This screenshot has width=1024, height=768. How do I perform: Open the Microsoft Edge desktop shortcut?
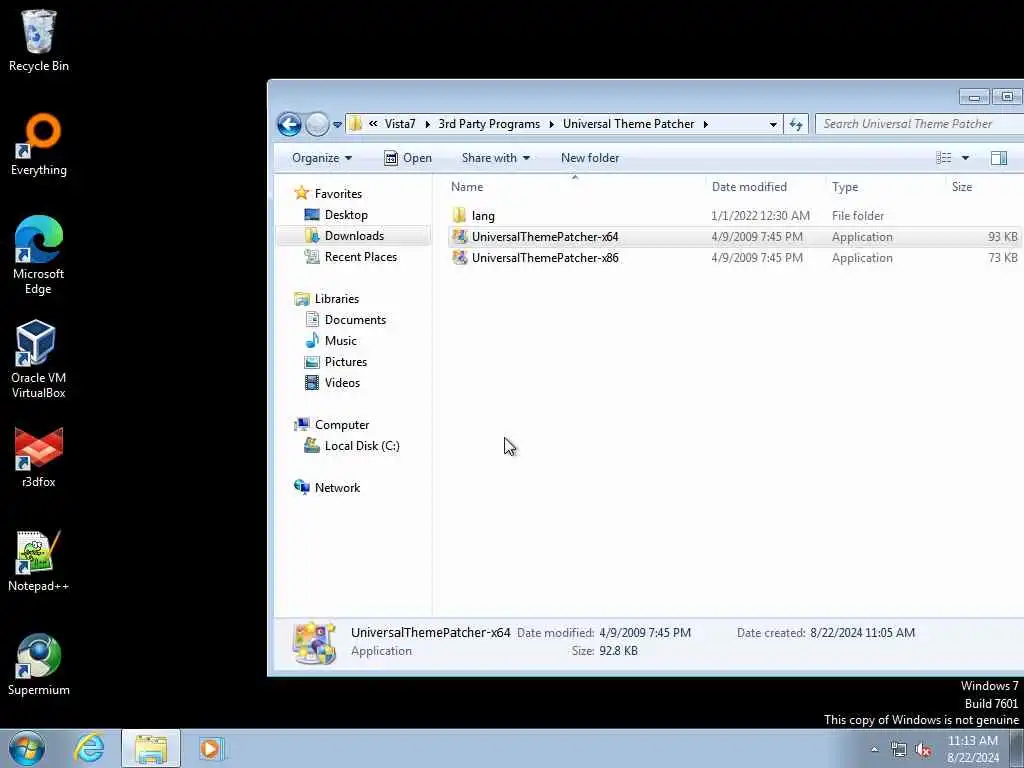(39, 255)
